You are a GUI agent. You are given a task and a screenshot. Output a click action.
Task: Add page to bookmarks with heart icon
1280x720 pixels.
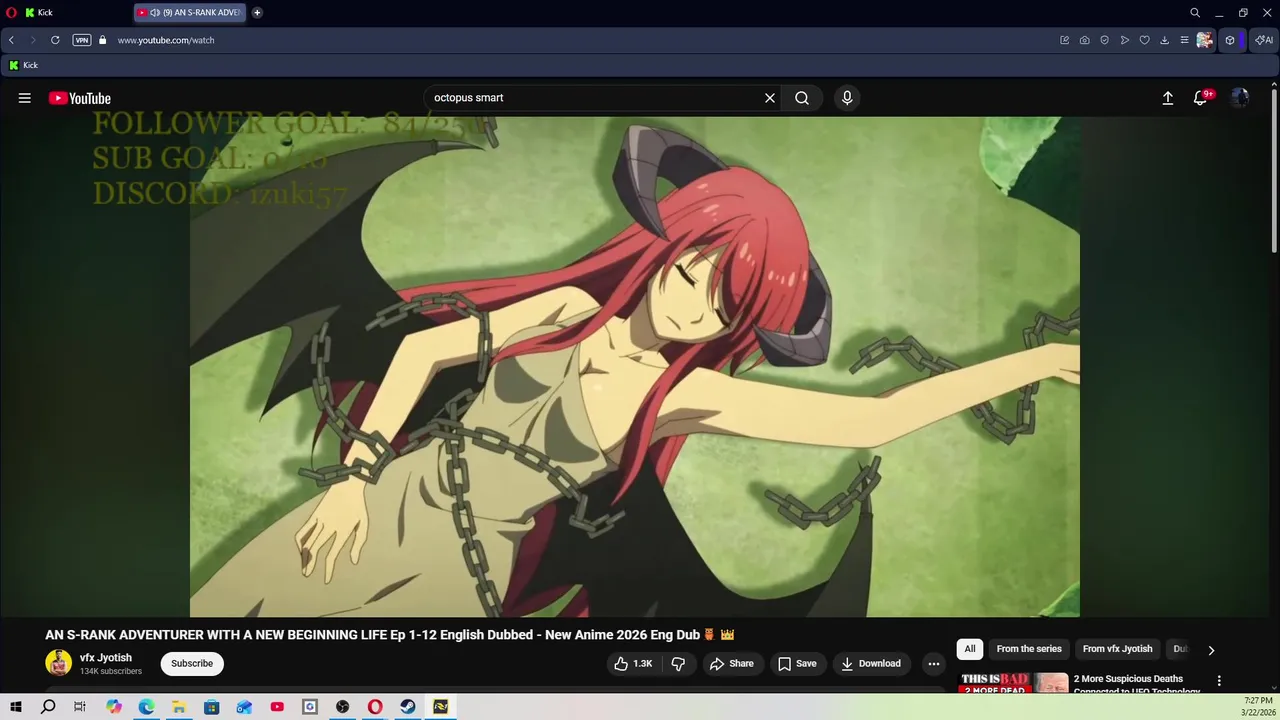[1145, 40]
